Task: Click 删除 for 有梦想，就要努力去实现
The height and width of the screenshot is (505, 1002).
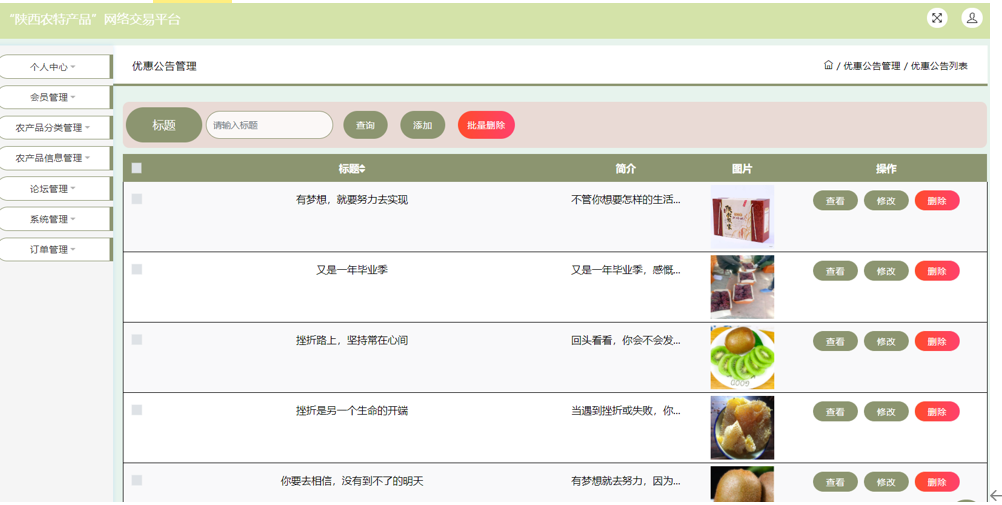Action: coord(937,201)
